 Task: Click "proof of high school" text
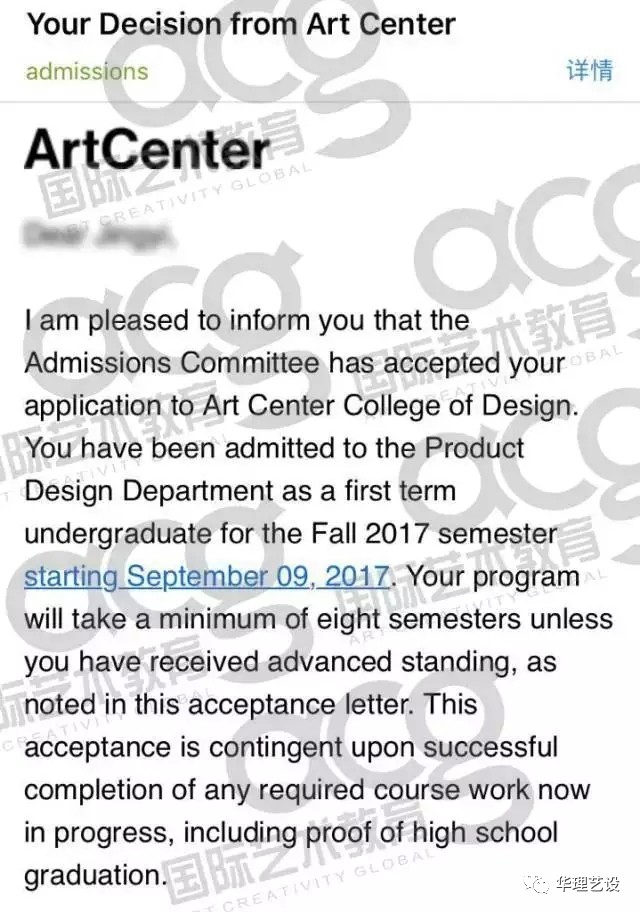(x=432, y=833)
